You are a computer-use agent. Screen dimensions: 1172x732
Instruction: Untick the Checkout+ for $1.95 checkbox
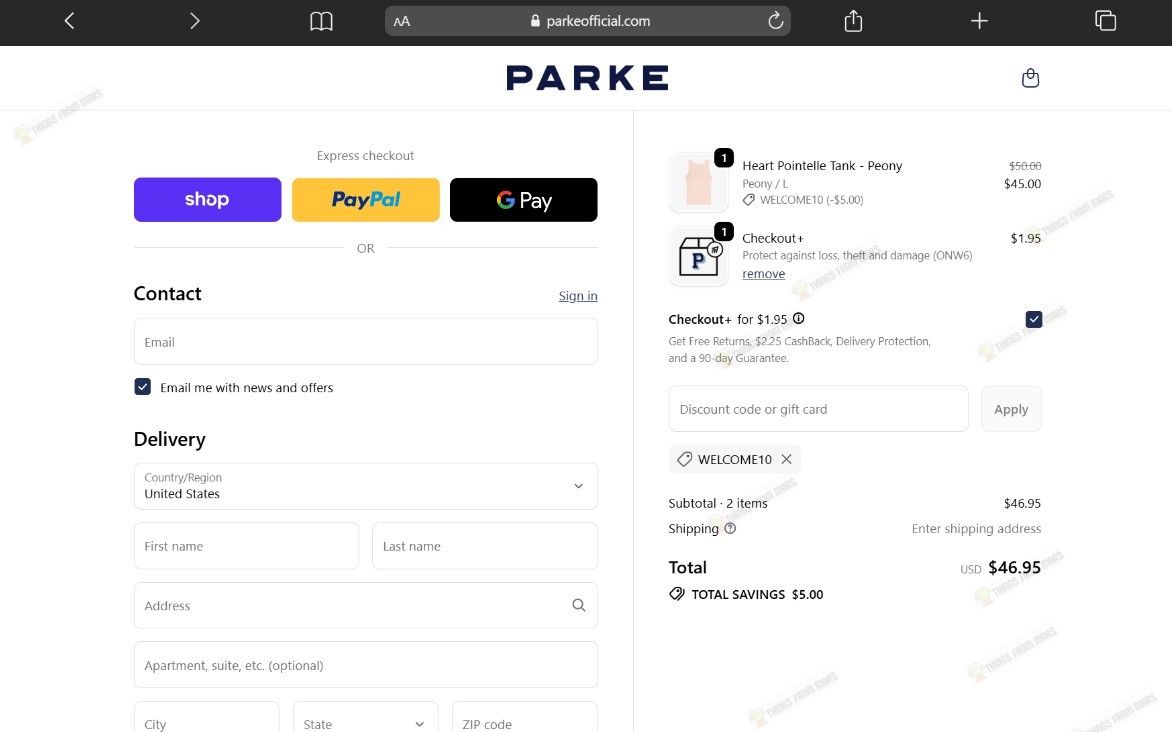coord(1034,319)
